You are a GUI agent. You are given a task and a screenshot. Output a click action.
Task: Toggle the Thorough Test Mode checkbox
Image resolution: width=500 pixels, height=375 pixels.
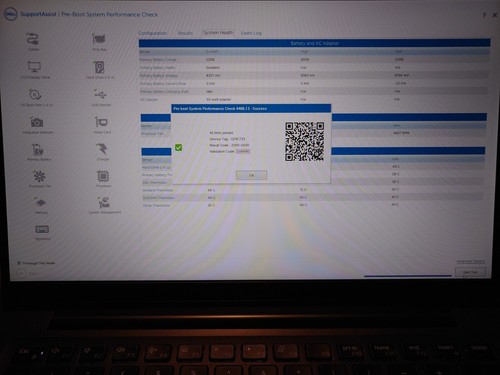point(19,263)
